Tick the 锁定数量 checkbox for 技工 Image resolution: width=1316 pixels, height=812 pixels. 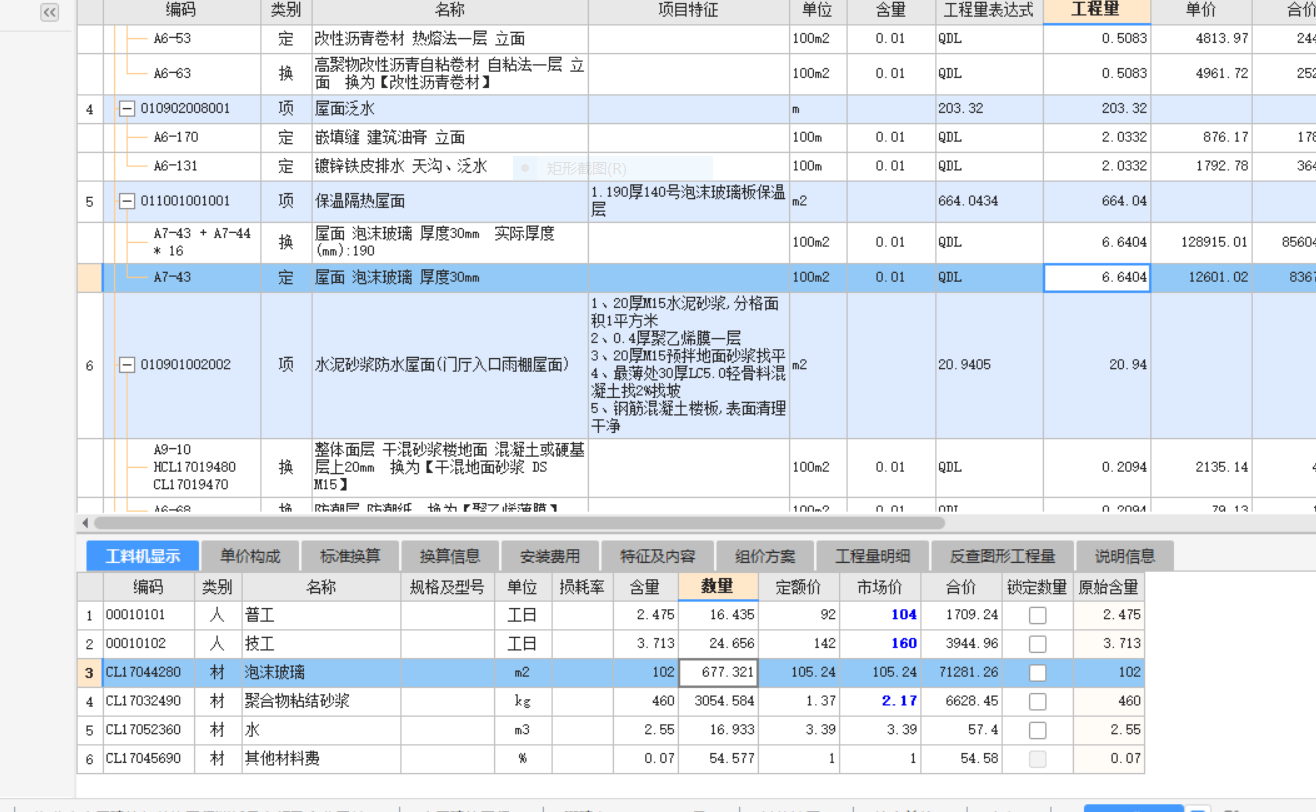click(x=1037, y=644)
